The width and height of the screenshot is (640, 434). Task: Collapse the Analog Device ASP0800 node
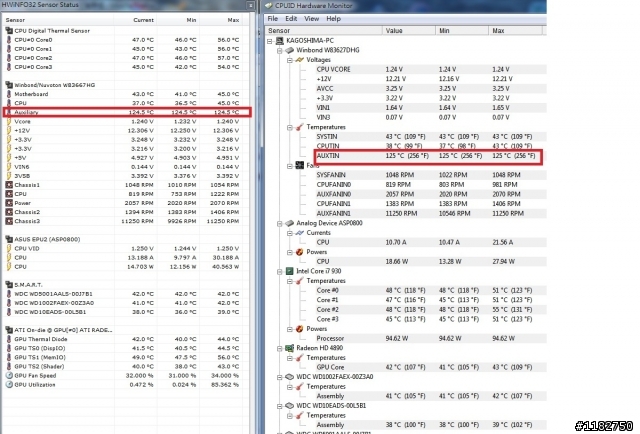tap(280, 223)
